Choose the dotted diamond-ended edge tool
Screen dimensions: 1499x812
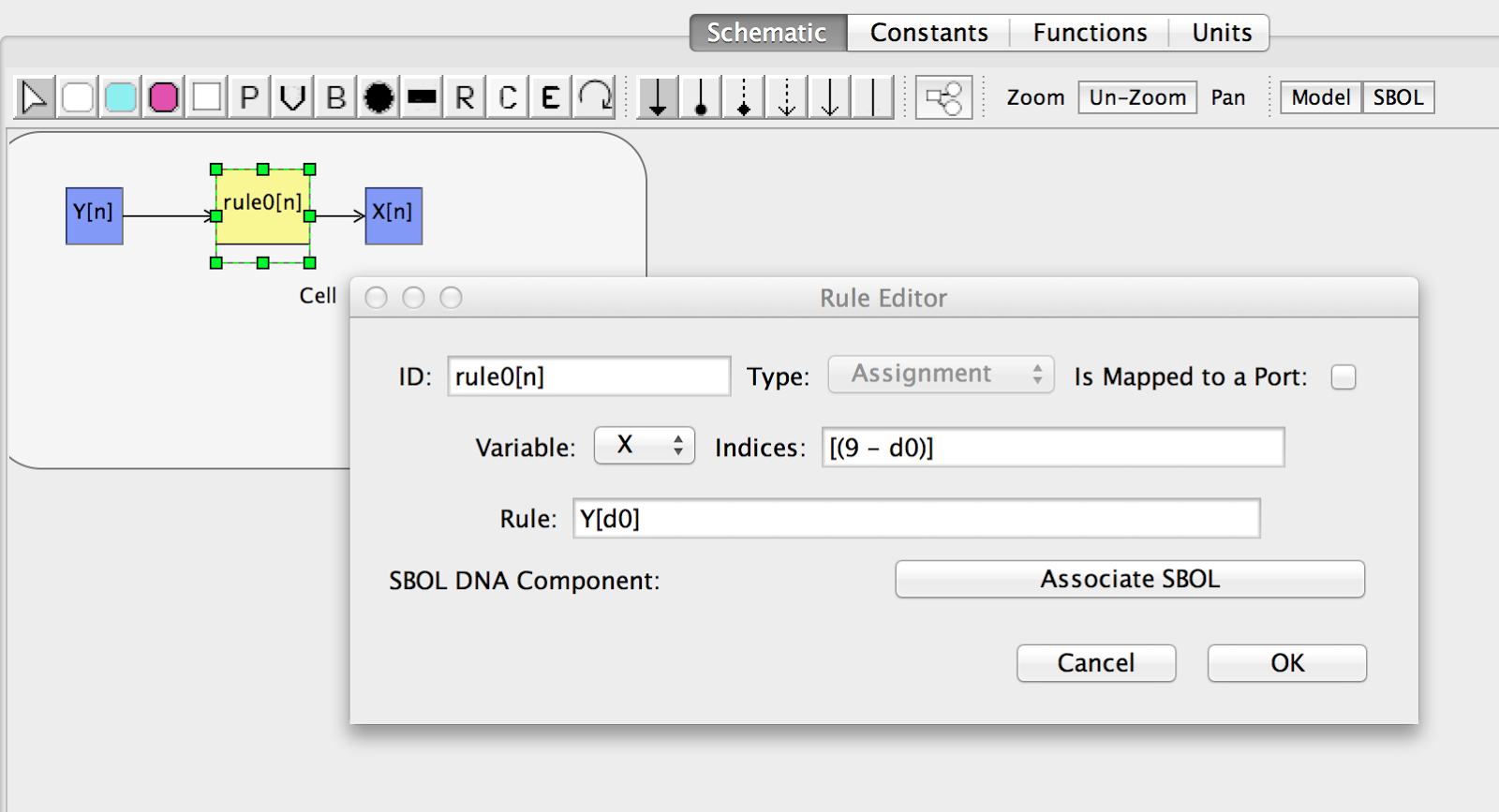click(744, 97)
